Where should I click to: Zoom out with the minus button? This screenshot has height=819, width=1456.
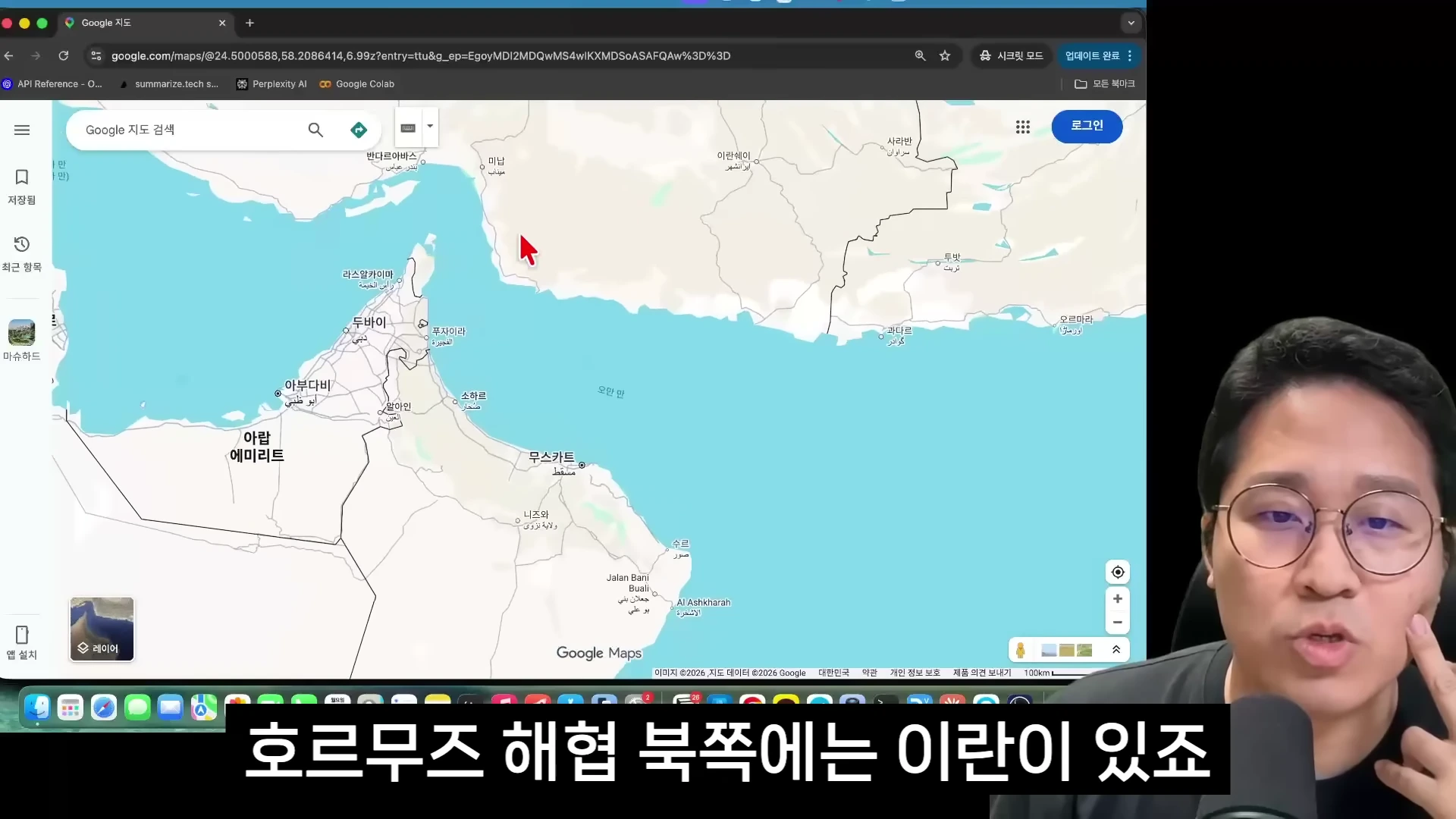(x=1118, y=622)
